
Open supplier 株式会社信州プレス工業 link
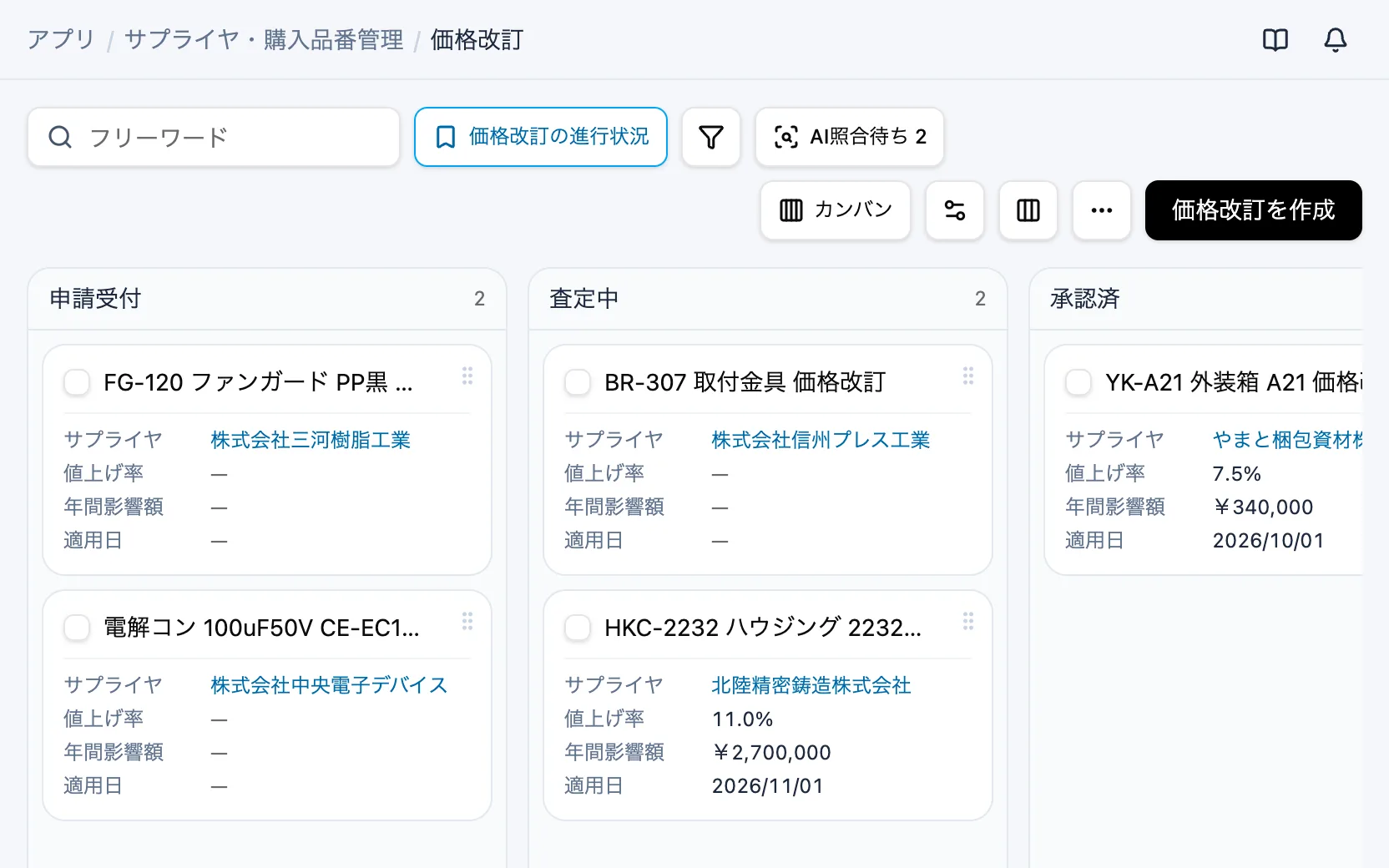click(821, 440)
